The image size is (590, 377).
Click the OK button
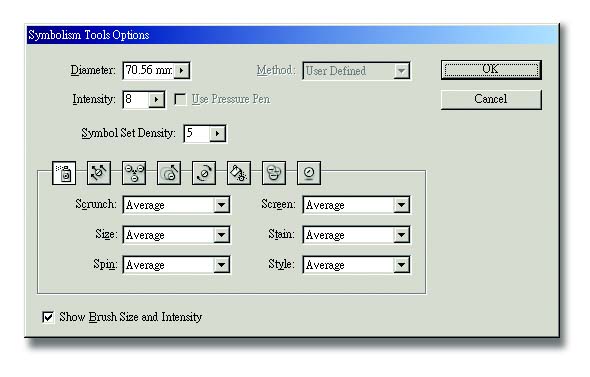point(491,70)
